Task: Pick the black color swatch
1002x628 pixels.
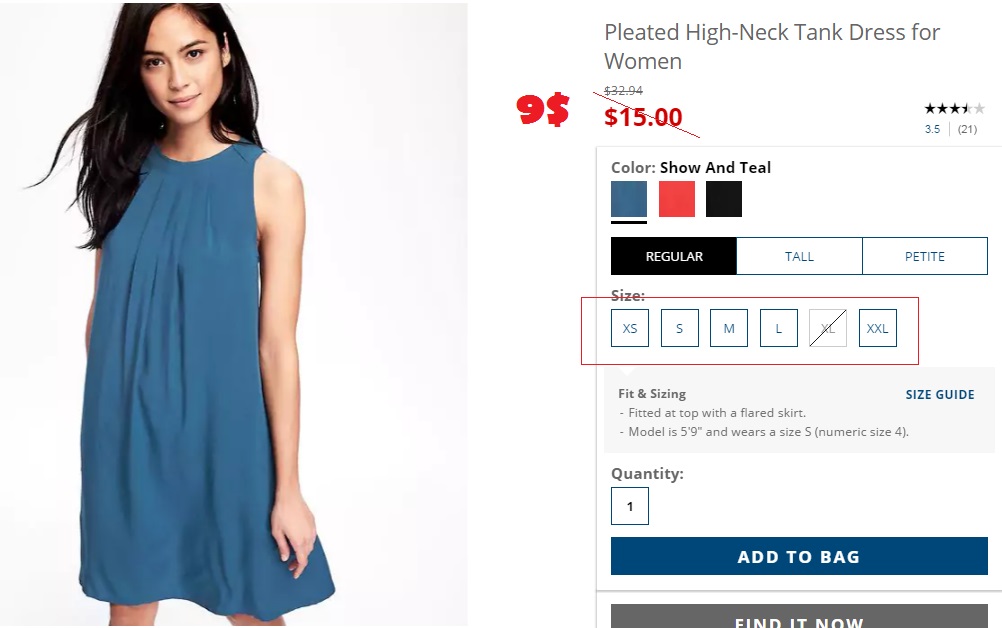Action: [724, 199]
